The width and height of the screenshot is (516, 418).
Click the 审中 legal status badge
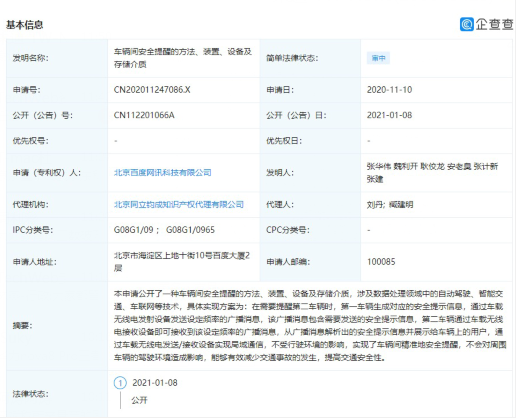[378, 58]
